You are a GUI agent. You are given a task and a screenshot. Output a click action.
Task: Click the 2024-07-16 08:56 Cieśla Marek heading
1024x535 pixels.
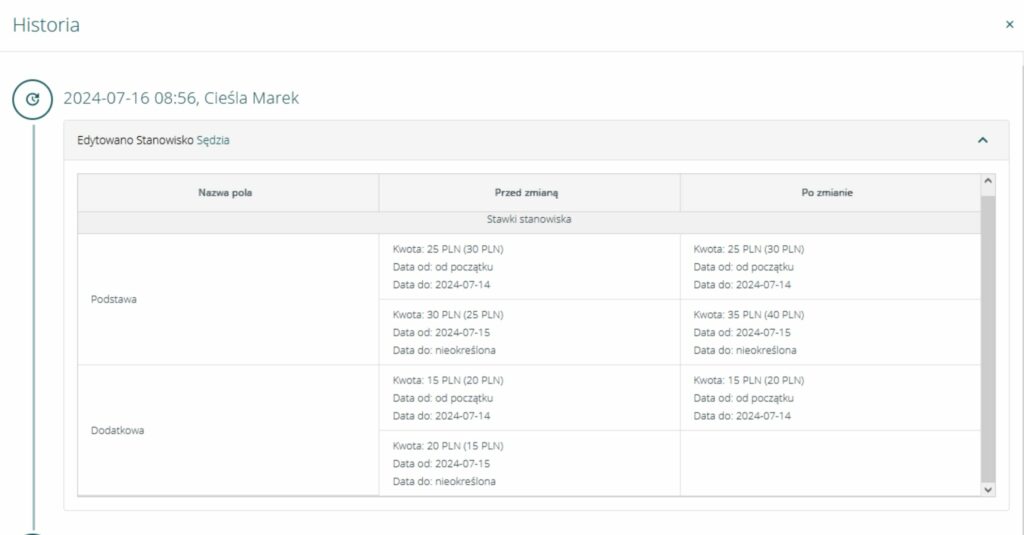[181, 98]
